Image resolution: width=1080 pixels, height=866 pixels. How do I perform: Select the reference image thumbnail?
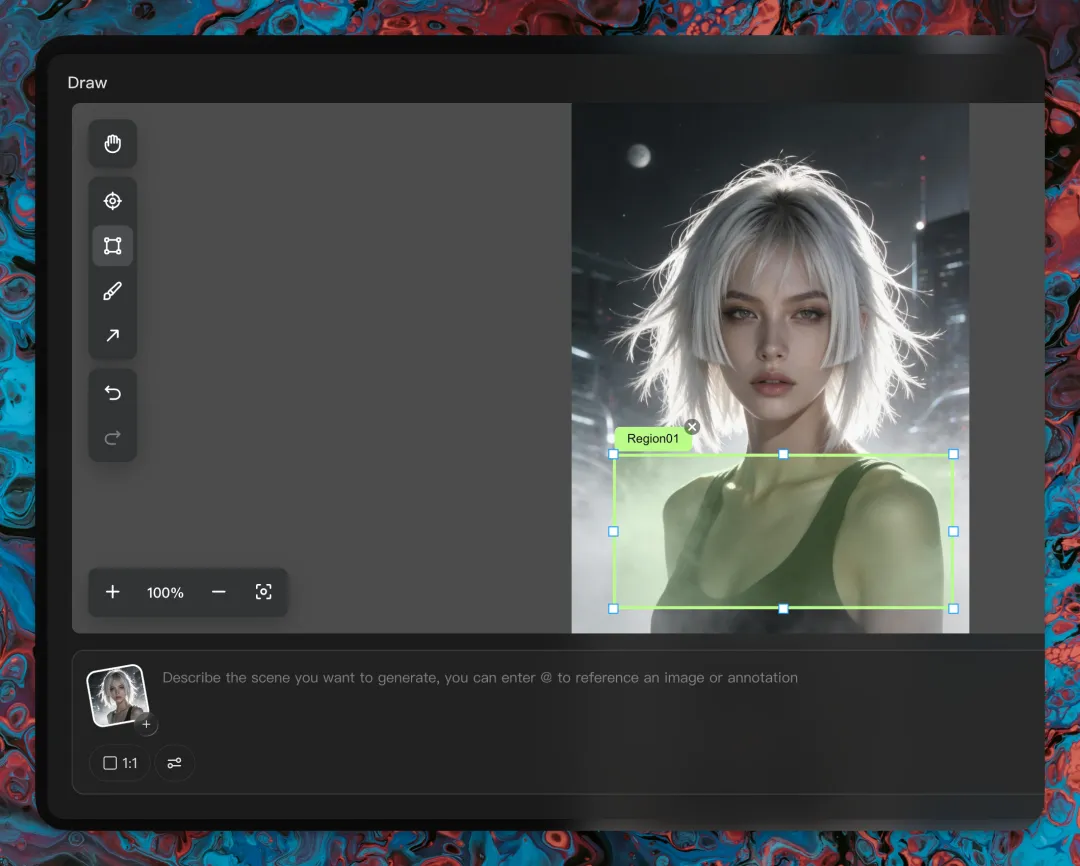click(x=117, y=695)
